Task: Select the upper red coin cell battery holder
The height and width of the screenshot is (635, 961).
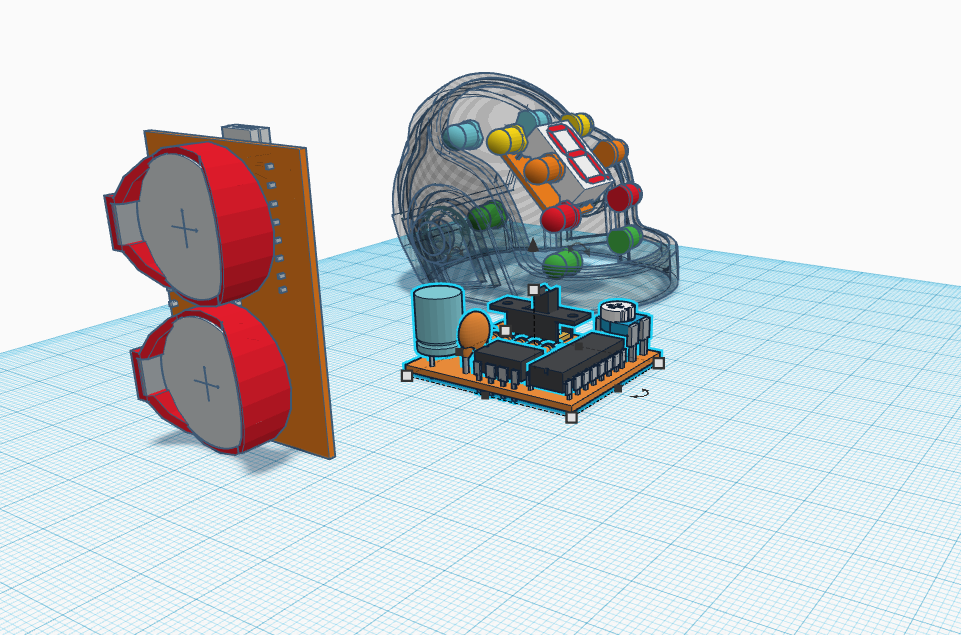Action: tap(190, 224)
